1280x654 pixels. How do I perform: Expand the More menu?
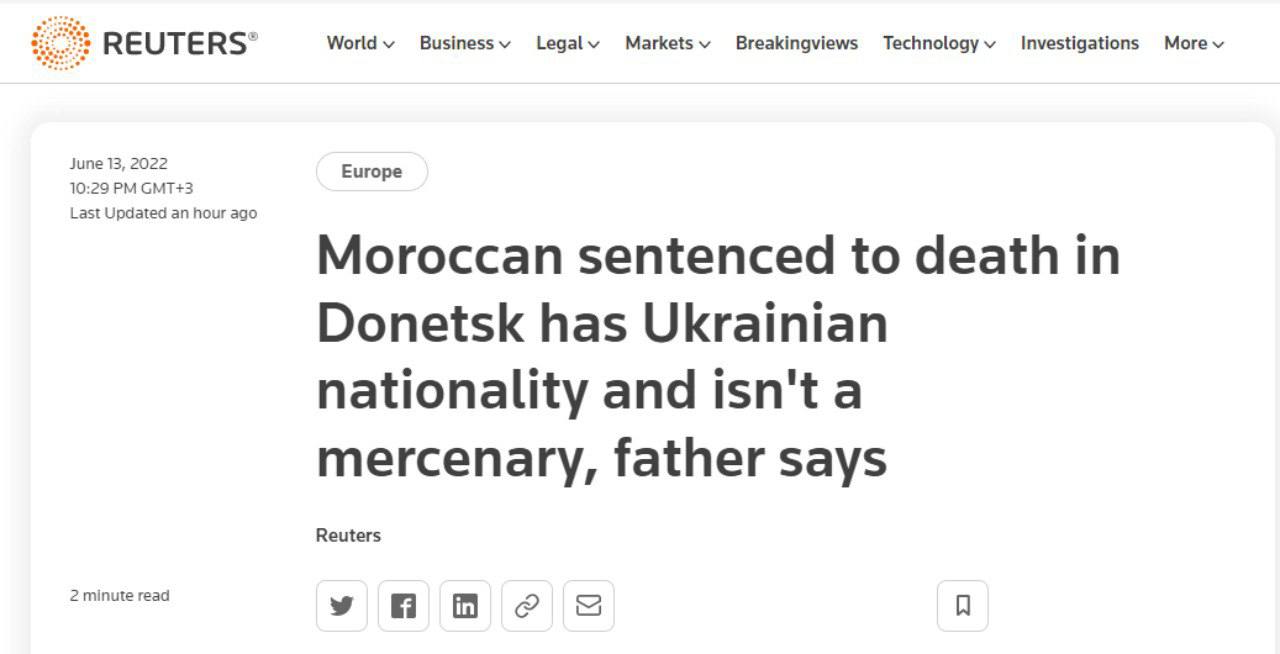coord(1192,43)
